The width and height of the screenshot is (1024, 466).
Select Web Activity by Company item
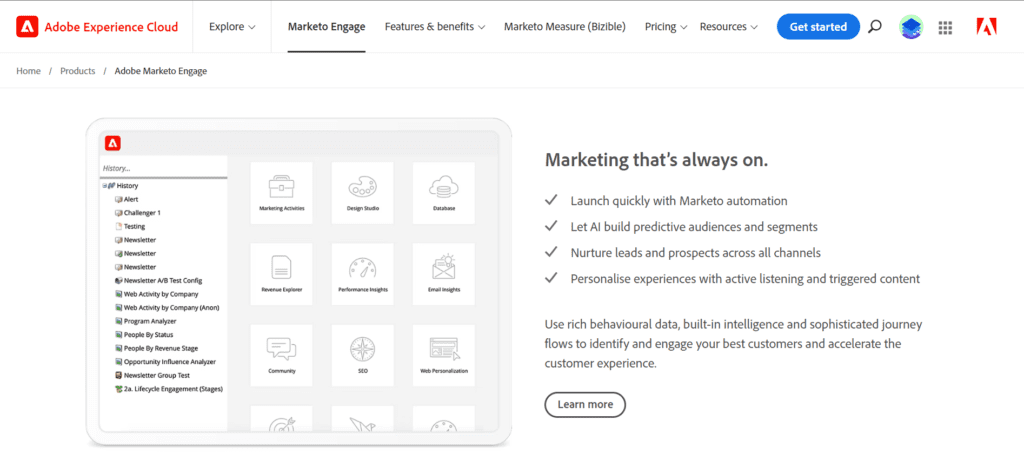coord(157,294)
